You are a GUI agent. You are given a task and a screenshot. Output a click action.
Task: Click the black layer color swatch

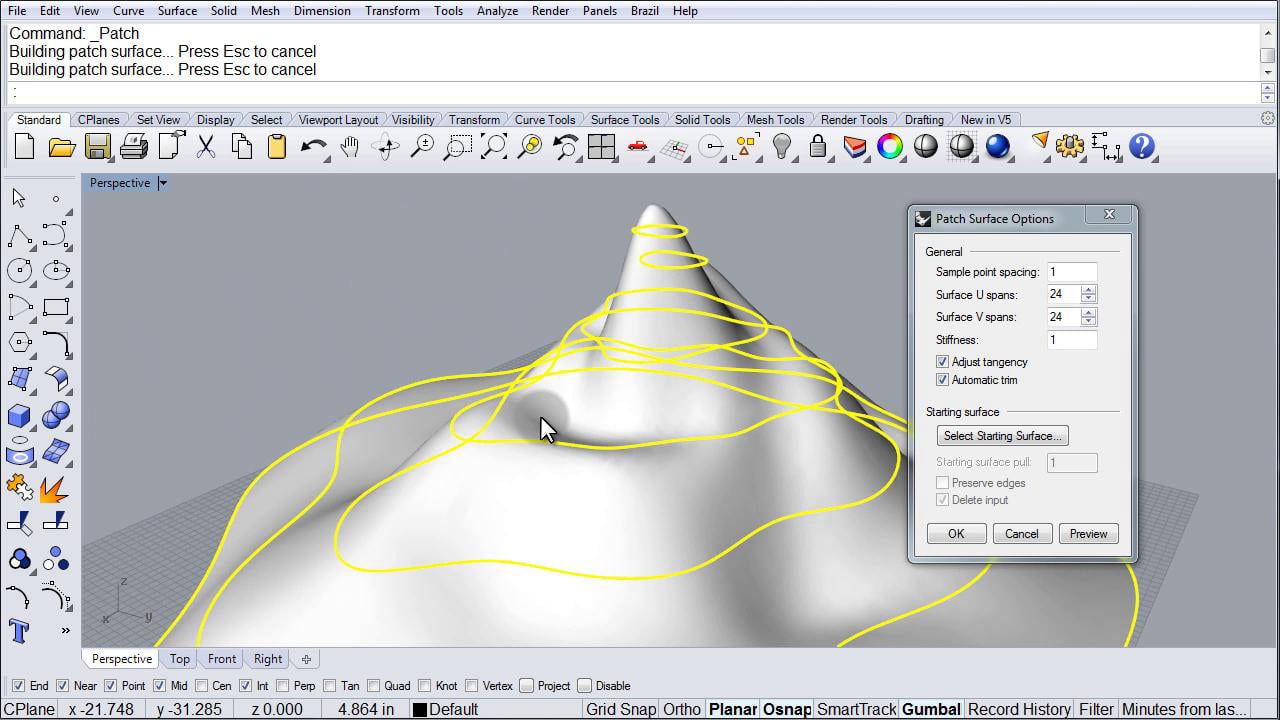click(420, 710)
